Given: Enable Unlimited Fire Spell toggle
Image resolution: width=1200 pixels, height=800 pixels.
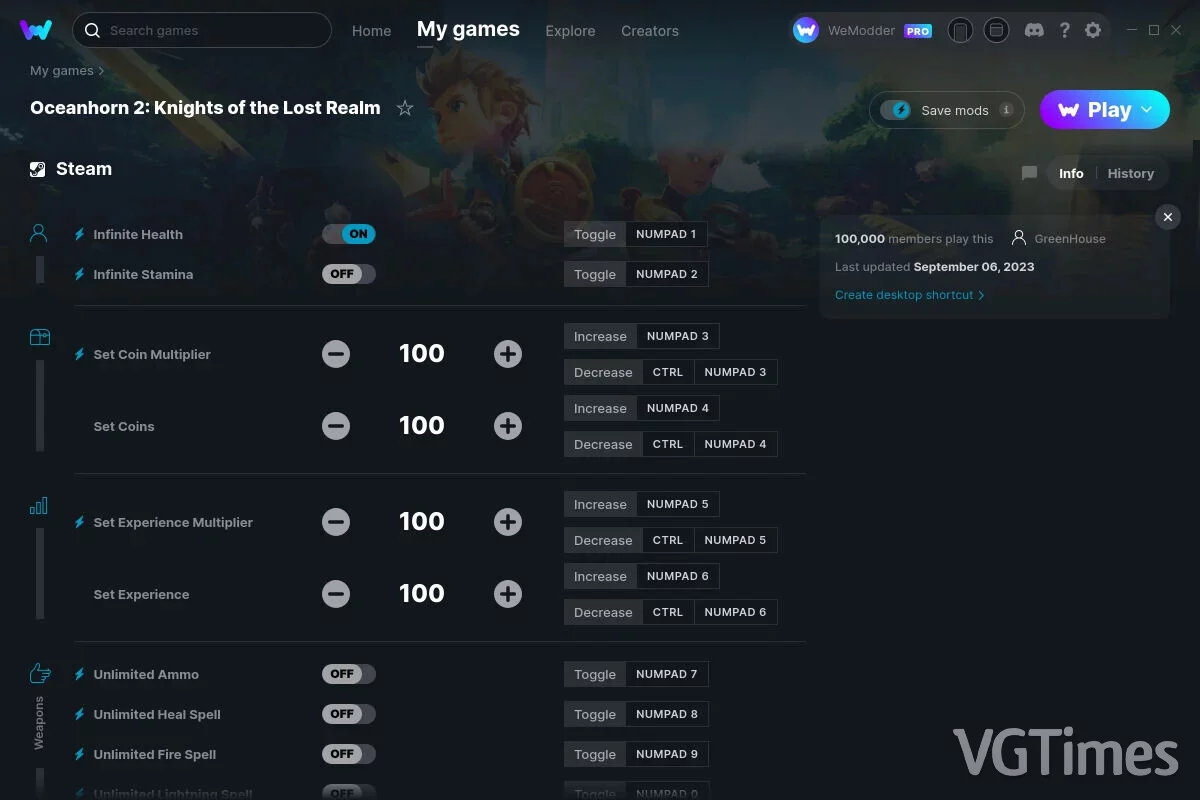Looking at the screenshot, I should (x=349, y=754).
